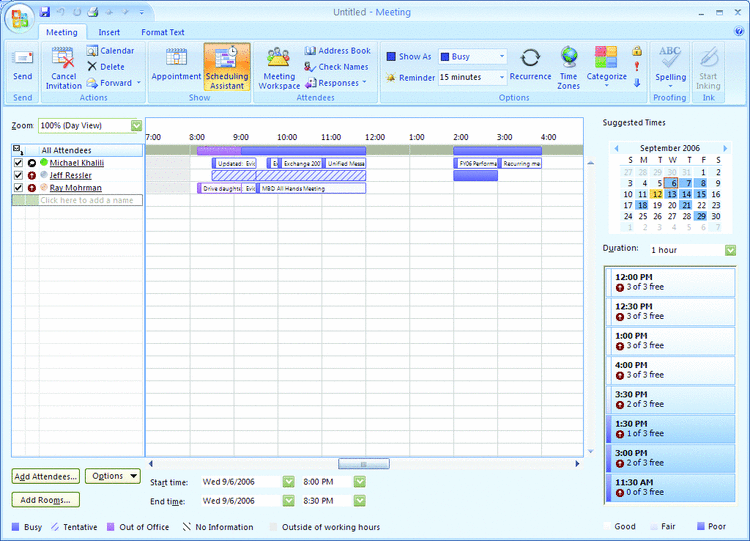Viewport: 750px width, 541px height.
Task: Open Meeting Workspace
Action: pos(279,66)
